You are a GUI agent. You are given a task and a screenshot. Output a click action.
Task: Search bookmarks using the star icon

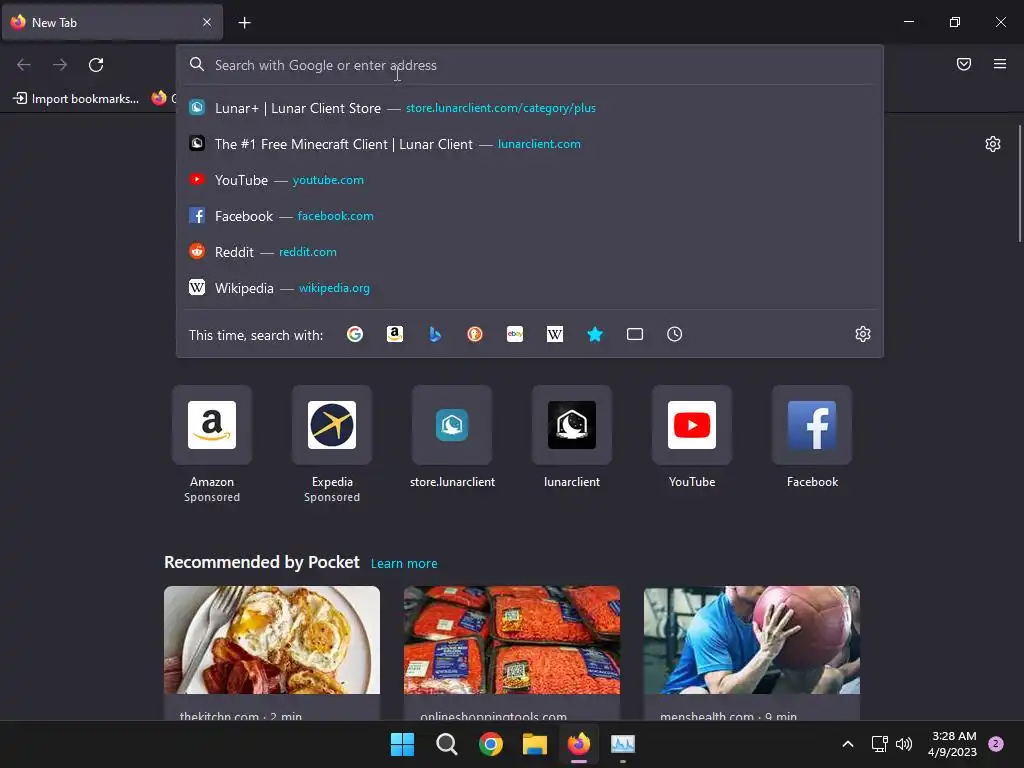[595, 334]
